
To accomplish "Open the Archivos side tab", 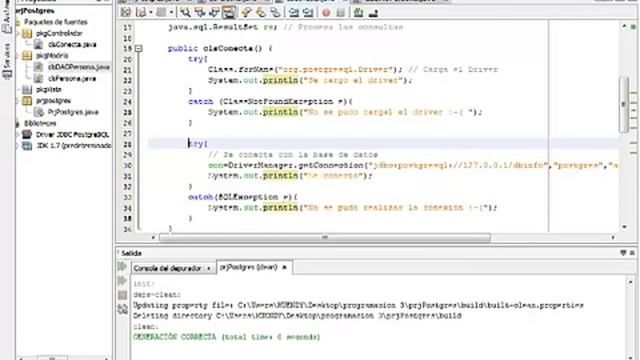I will (x=7, y=16).
